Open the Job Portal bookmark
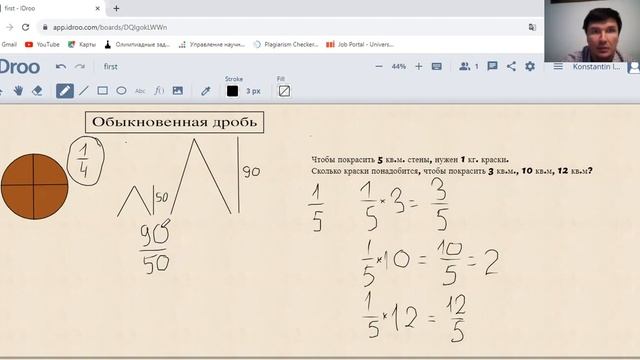 click(x=360, y=44)
